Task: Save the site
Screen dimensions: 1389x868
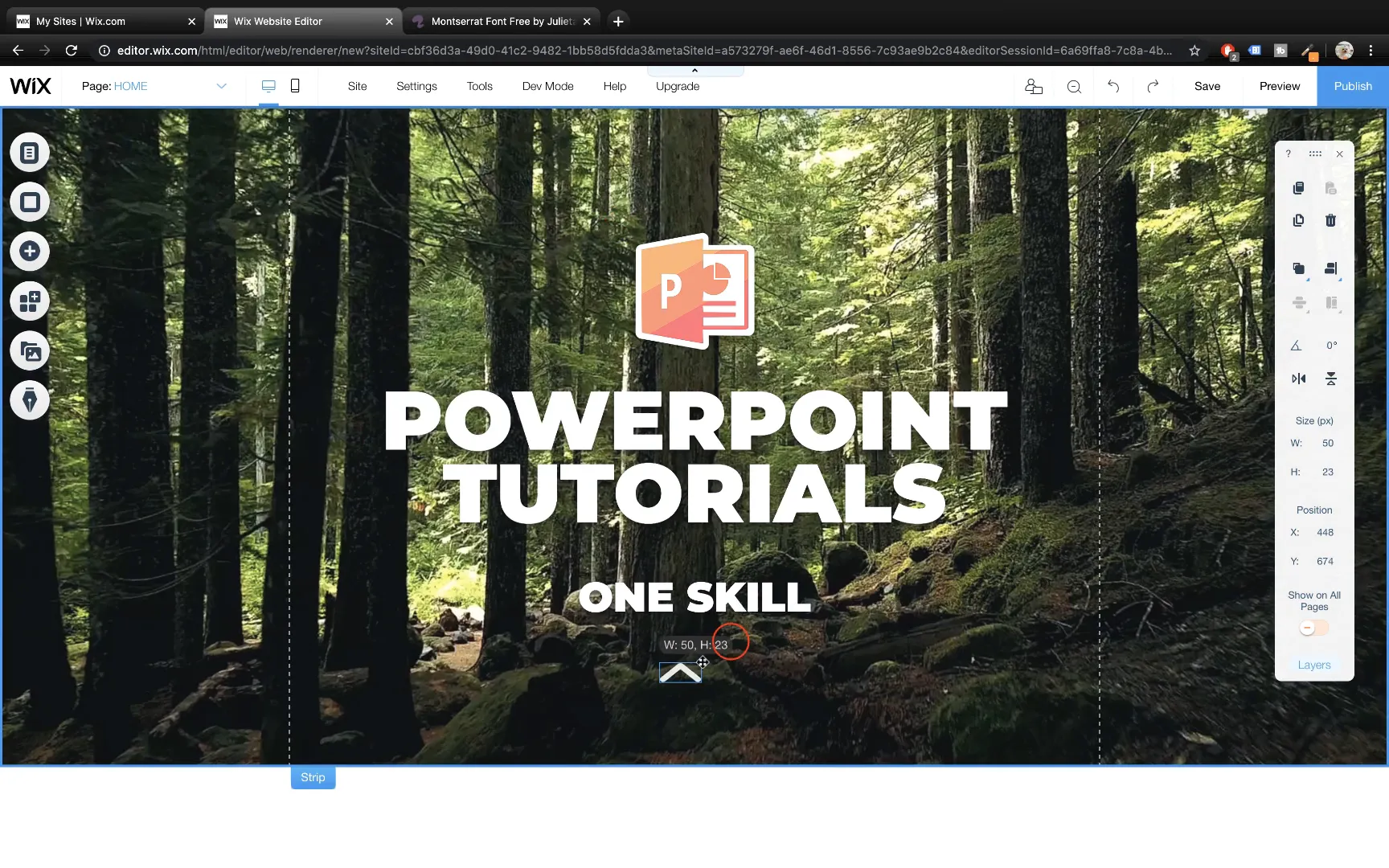Action: (x=1207, y=86)
